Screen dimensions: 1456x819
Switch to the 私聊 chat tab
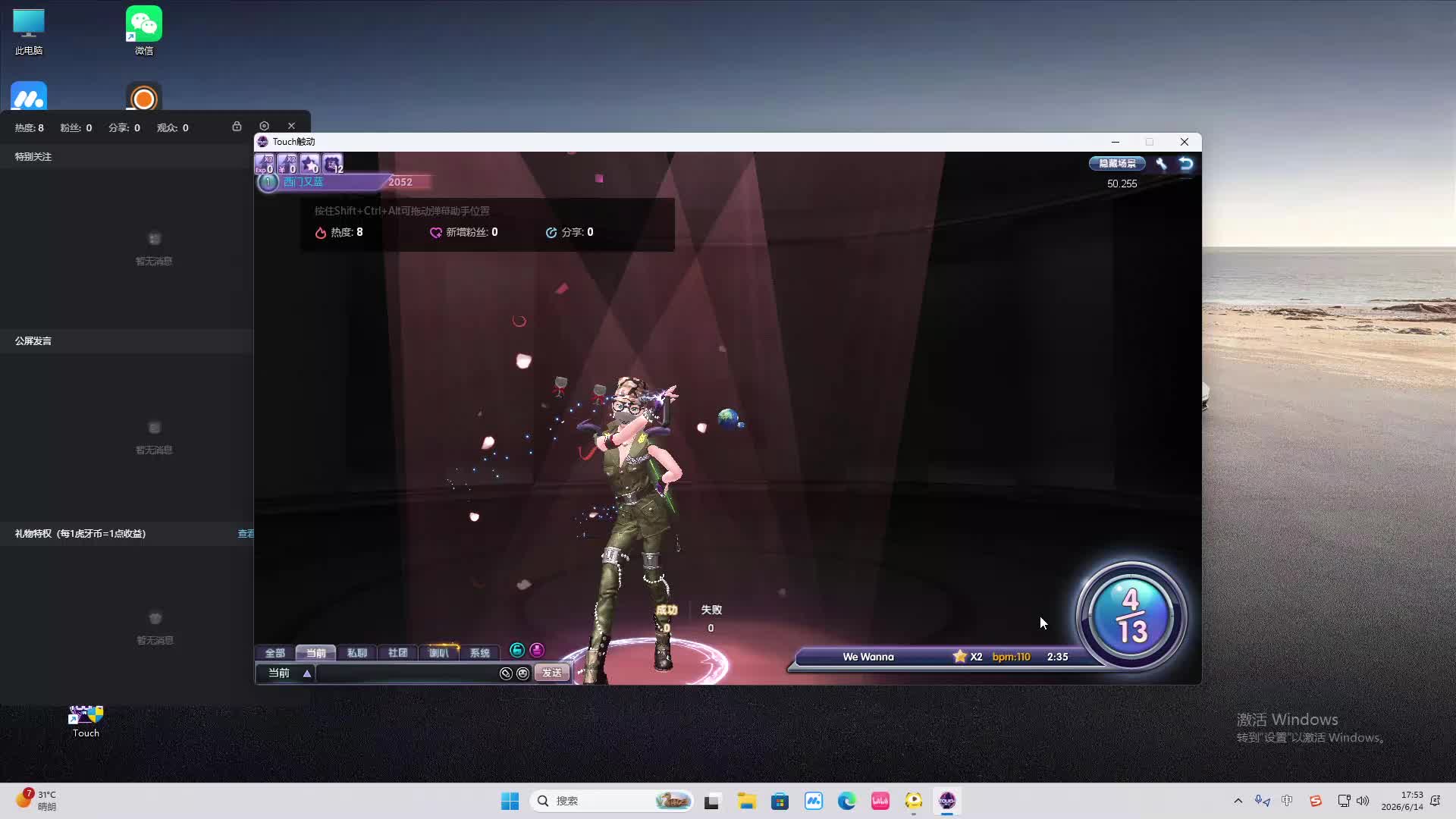tap(356, 653)
